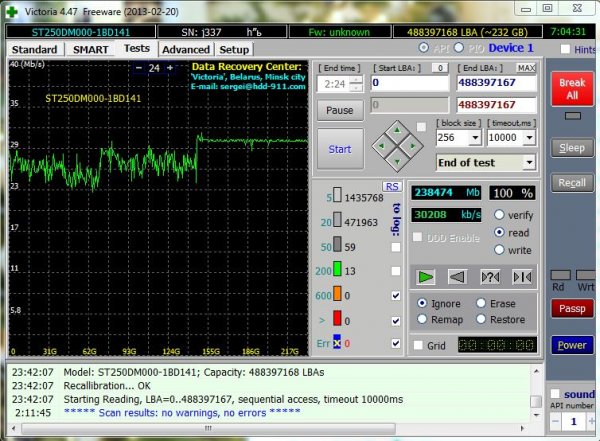This screenshot has width=600, height=441.
Task: Click the minus icon beside graph scale 24
Action: [139, 68]
